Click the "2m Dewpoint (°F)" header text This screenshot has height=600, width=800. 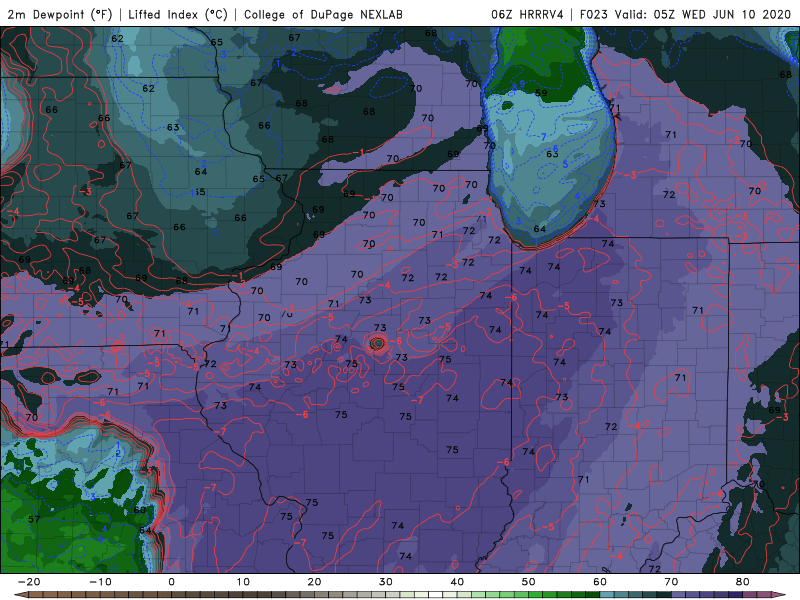(60, 14)
